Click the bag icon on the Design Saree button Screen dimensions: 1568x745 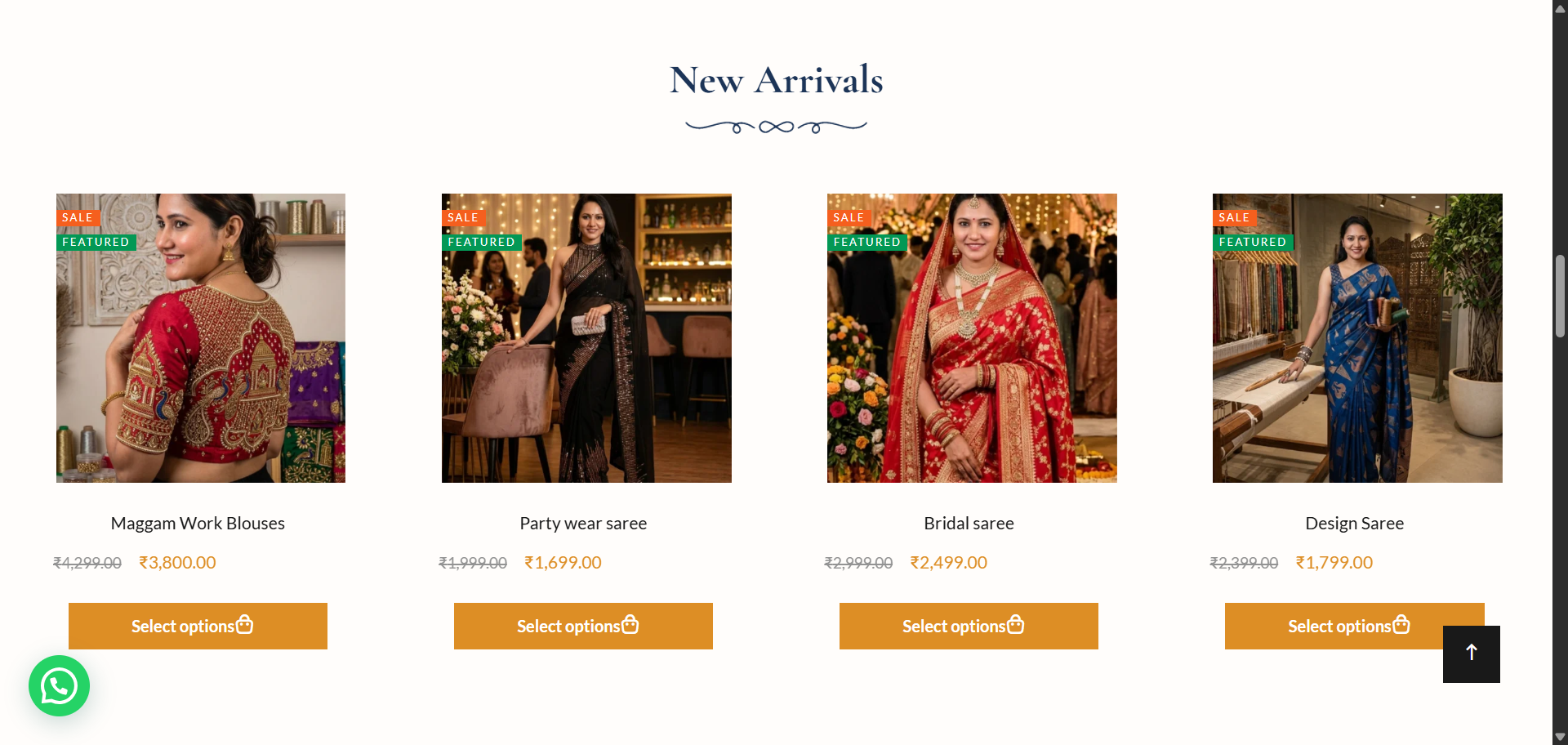pyautogui.click(x=1401, y=625)
